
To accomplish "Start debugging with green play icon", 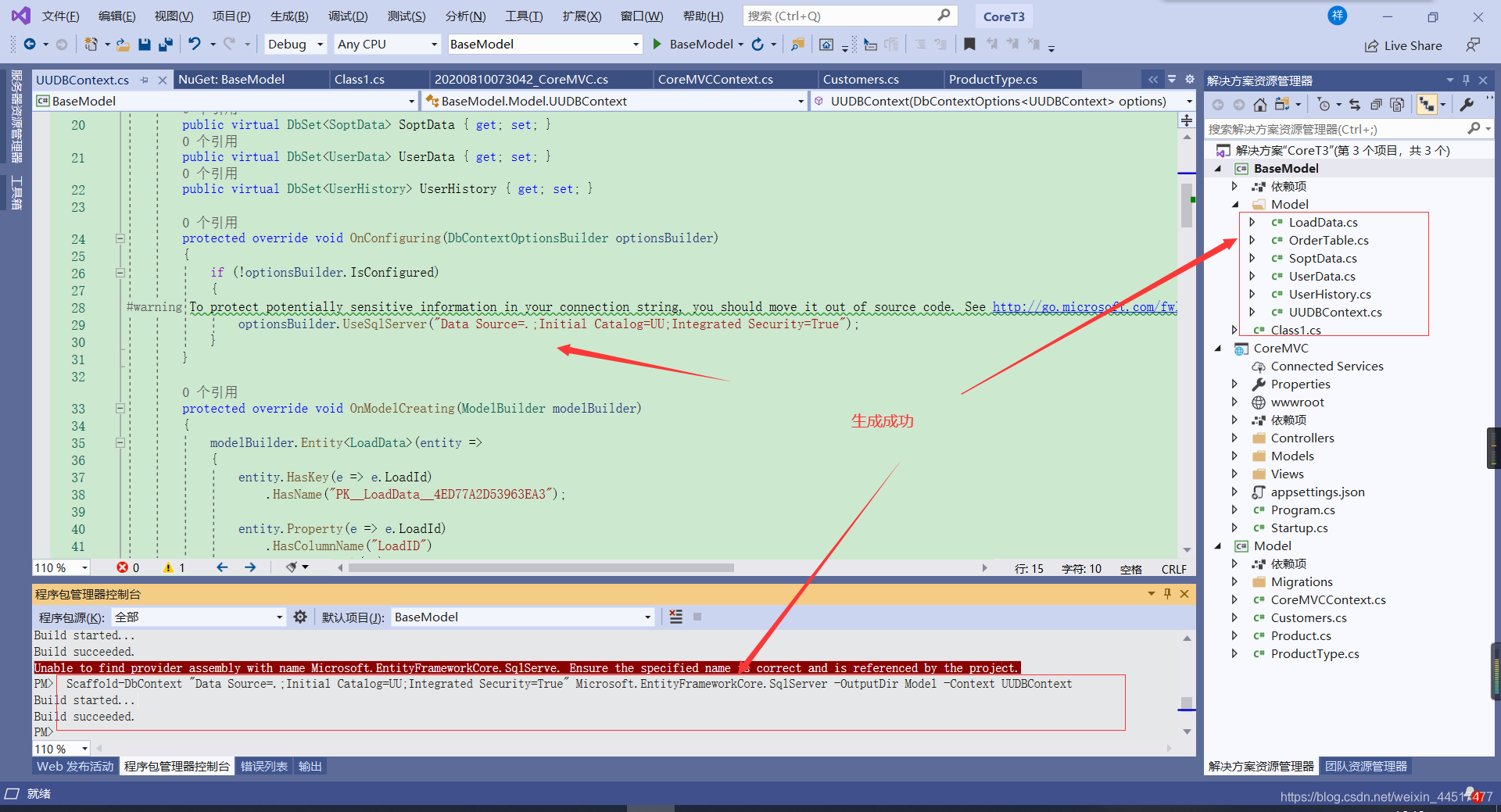I will point(657,45).
